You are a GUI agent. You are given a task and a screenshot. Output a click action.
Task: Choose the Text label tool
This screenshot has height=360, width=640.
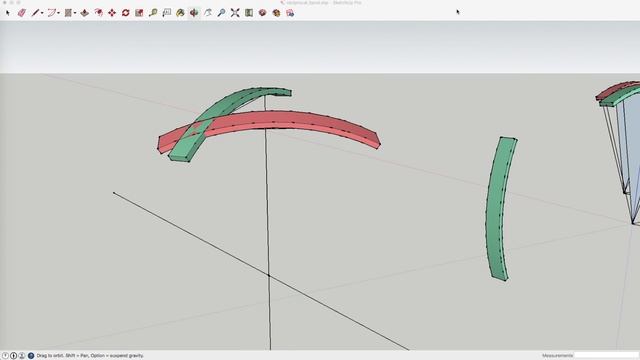167,13
